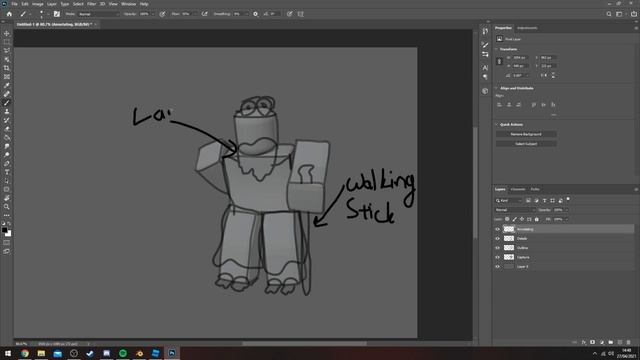Open the Window menu
The image size is (640, 360).
129,4
